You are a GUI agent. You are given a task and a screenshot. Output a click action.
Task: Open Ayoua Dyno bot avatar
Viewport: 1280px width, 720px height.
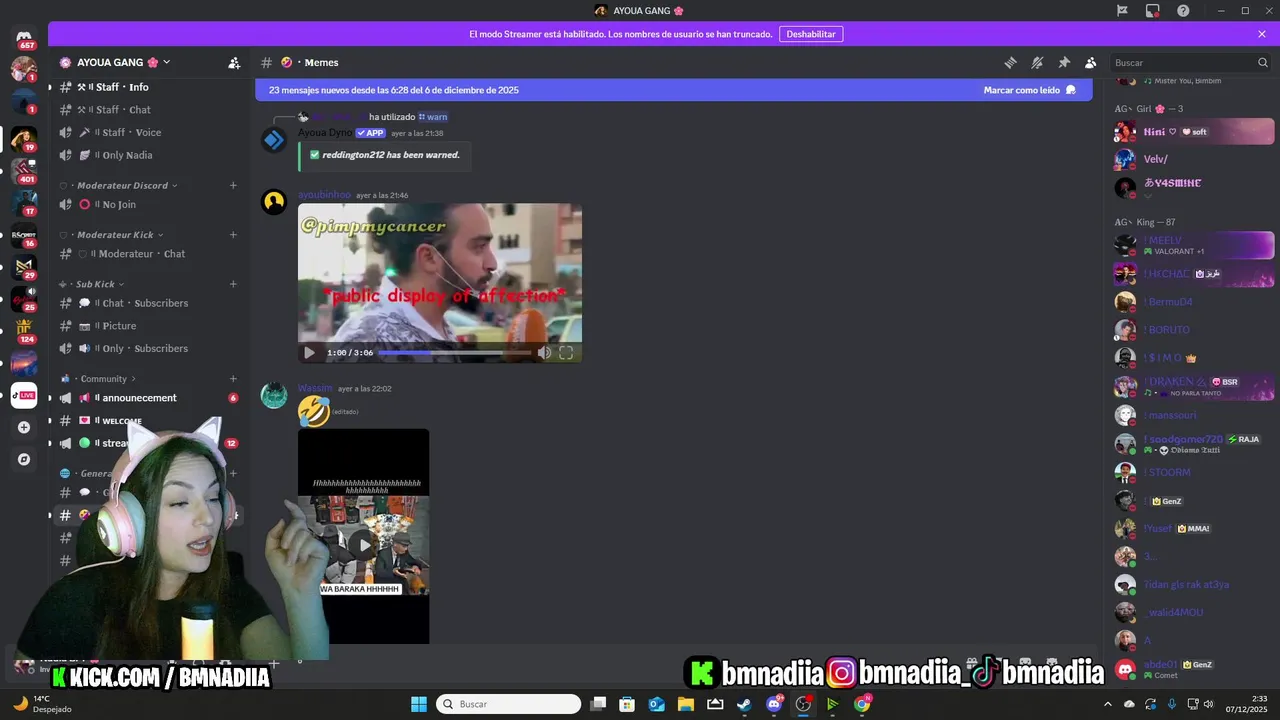coord(274,140)
